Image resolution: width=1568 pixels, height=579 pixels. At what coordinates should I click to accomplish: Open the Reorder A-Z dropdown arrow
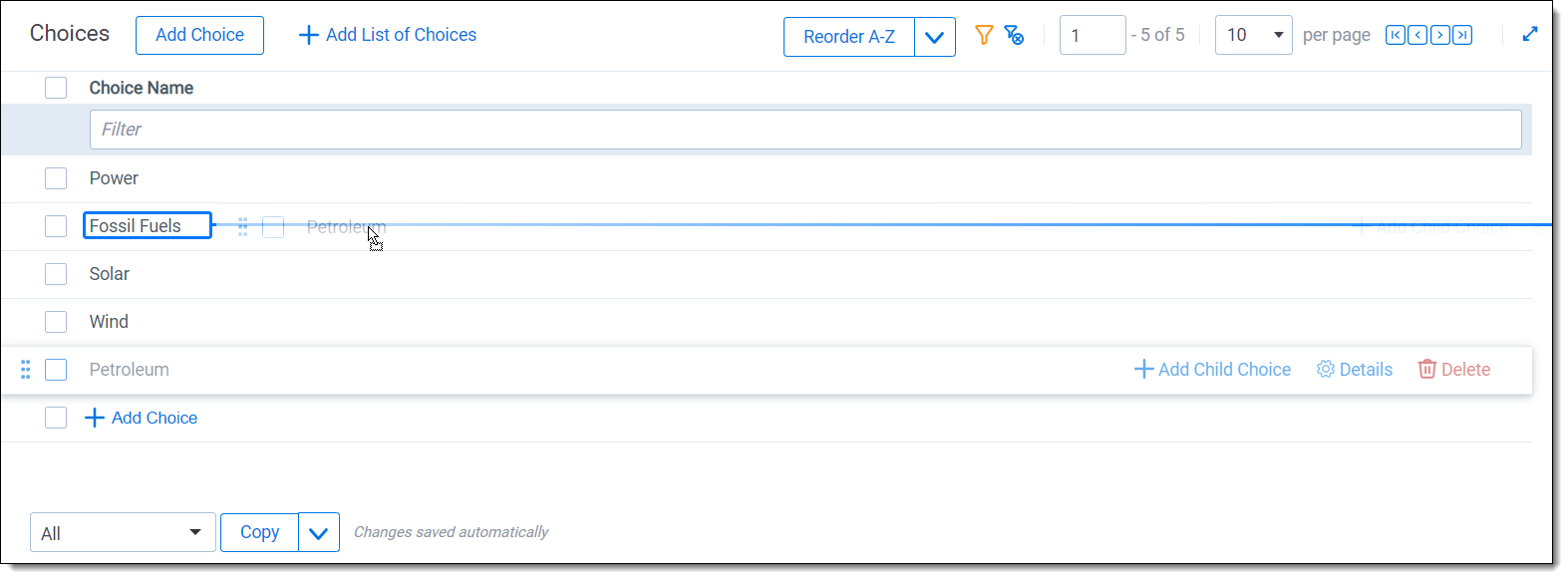click(935, 37)
